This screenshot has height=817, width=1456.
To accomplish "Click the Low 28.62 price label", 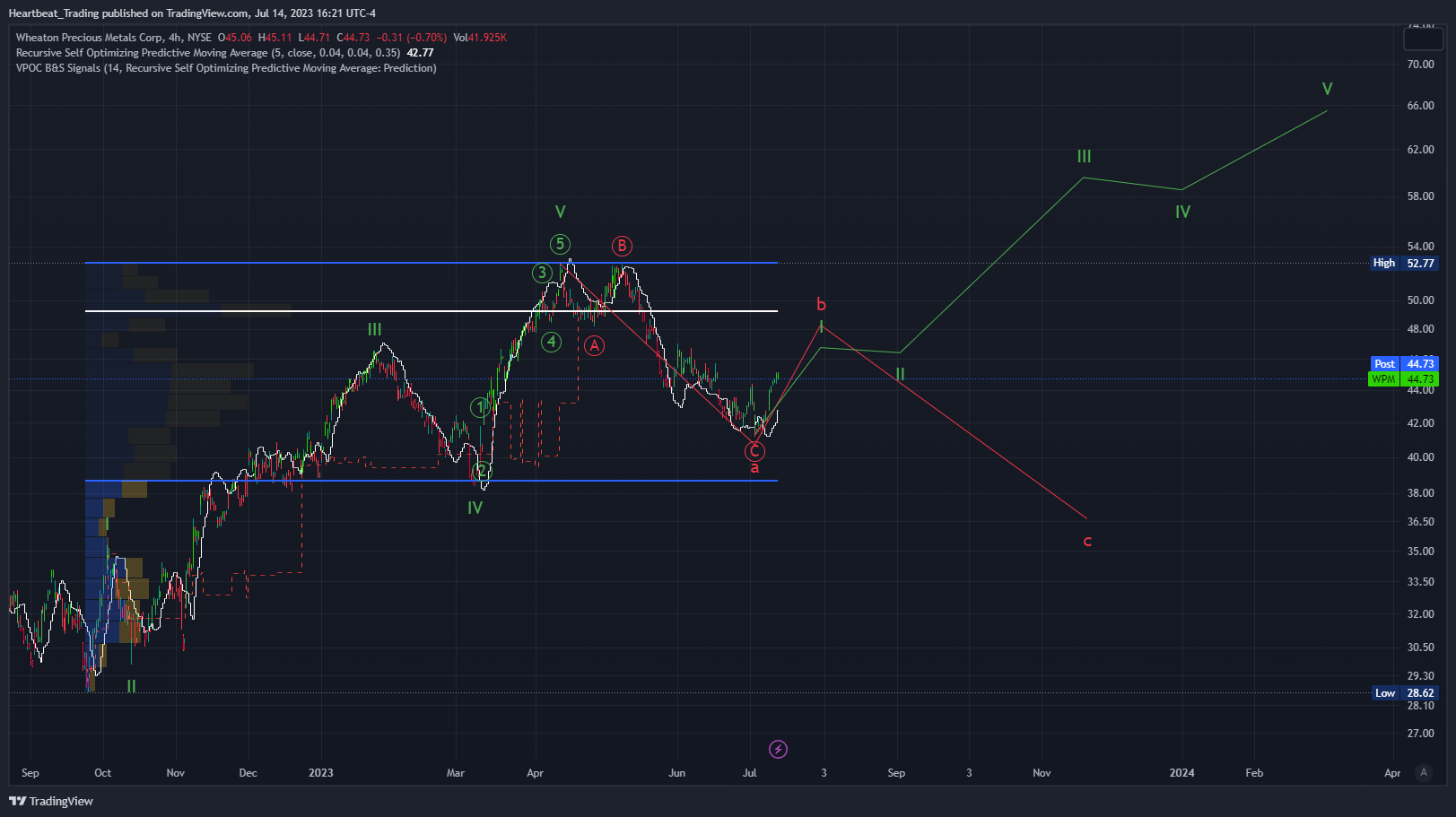I will [1405, 692].
